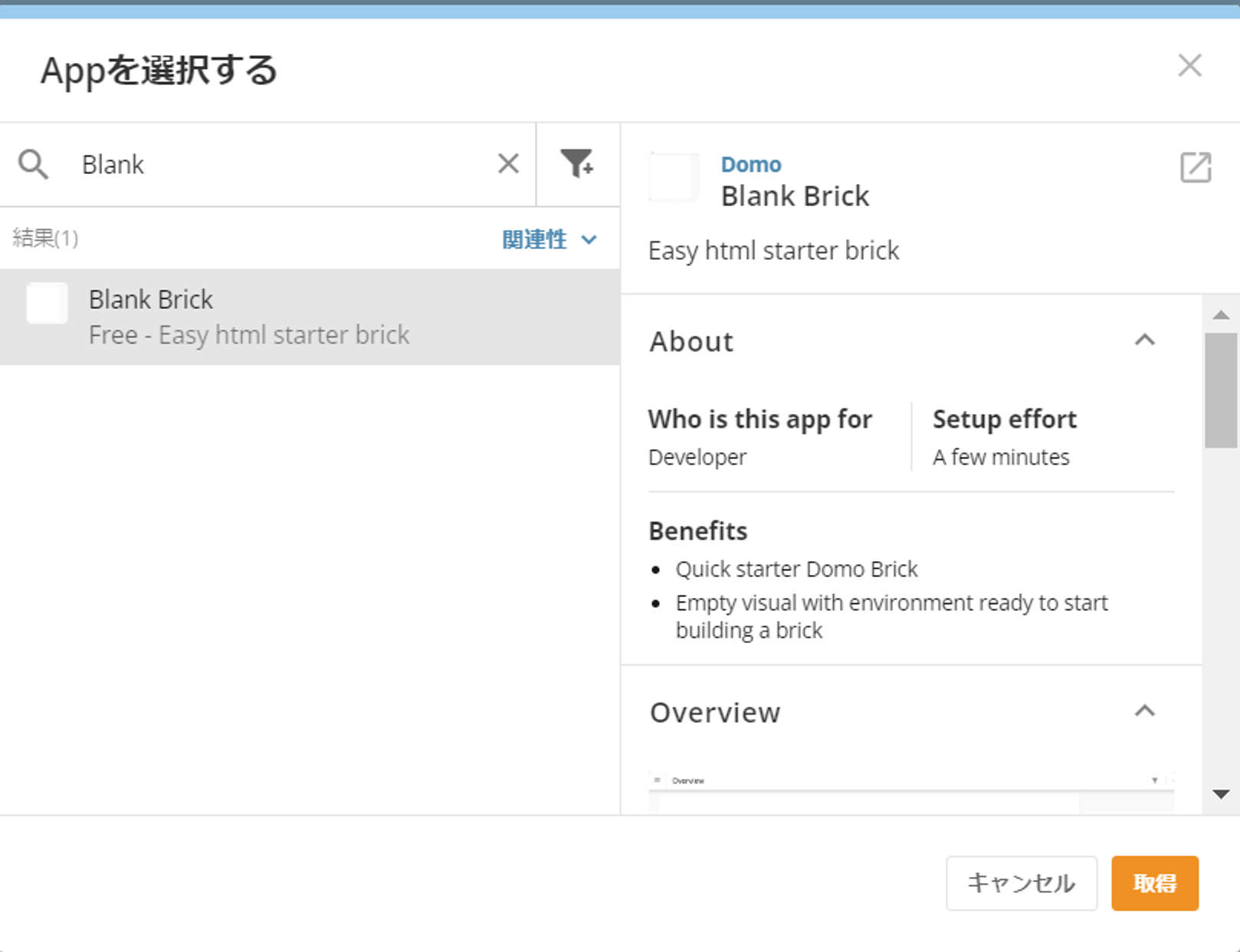
Task: Collapse the About section
Action: click(1145, 340)
